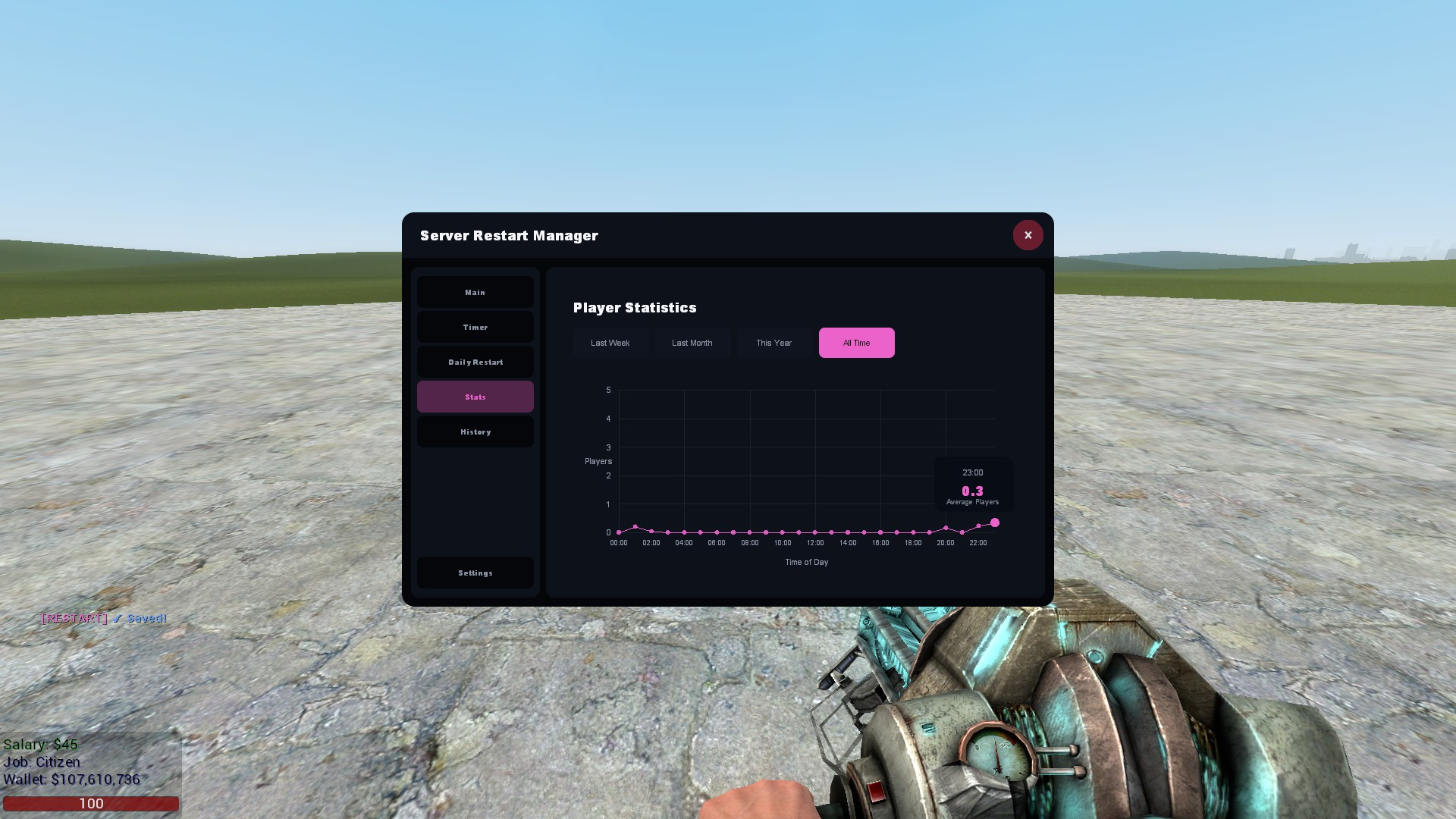Close the Server Restart Manager window
The image size is (1456, 819).
[1028, 235]
